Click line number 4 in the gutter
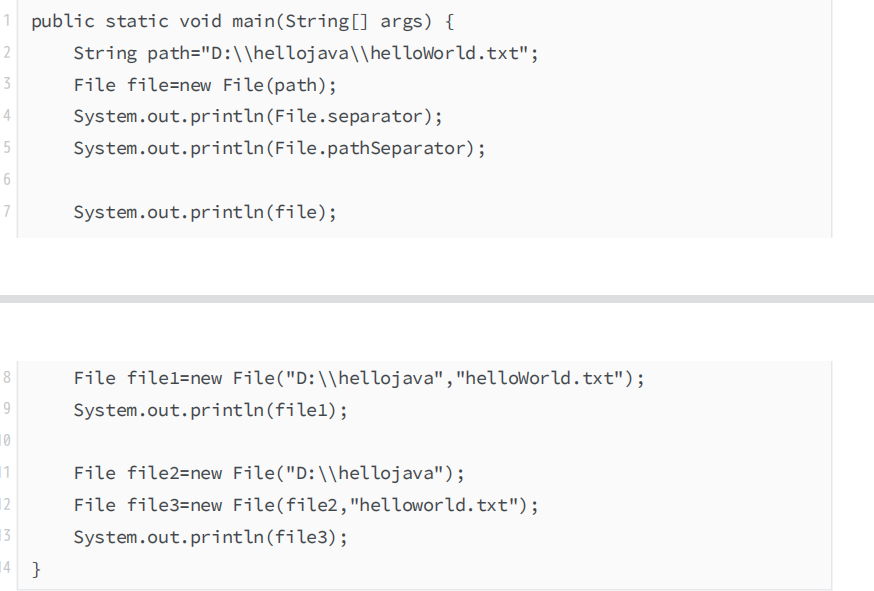Viewport: 874px width, 591px height. (x=5, y=116)
